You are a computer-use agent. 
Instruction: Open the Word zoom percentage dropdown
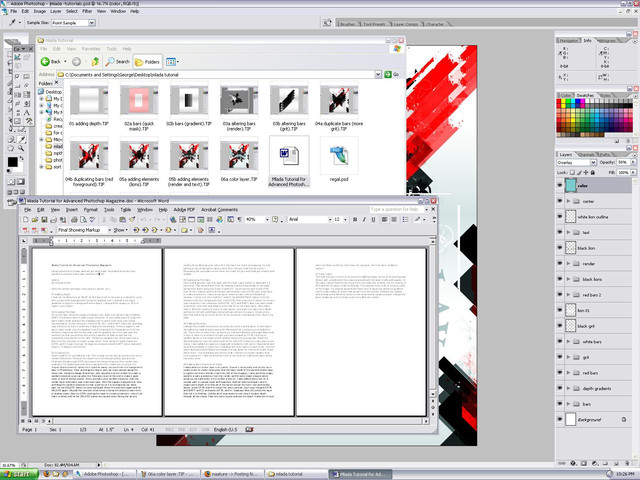[x=267, y=220]
